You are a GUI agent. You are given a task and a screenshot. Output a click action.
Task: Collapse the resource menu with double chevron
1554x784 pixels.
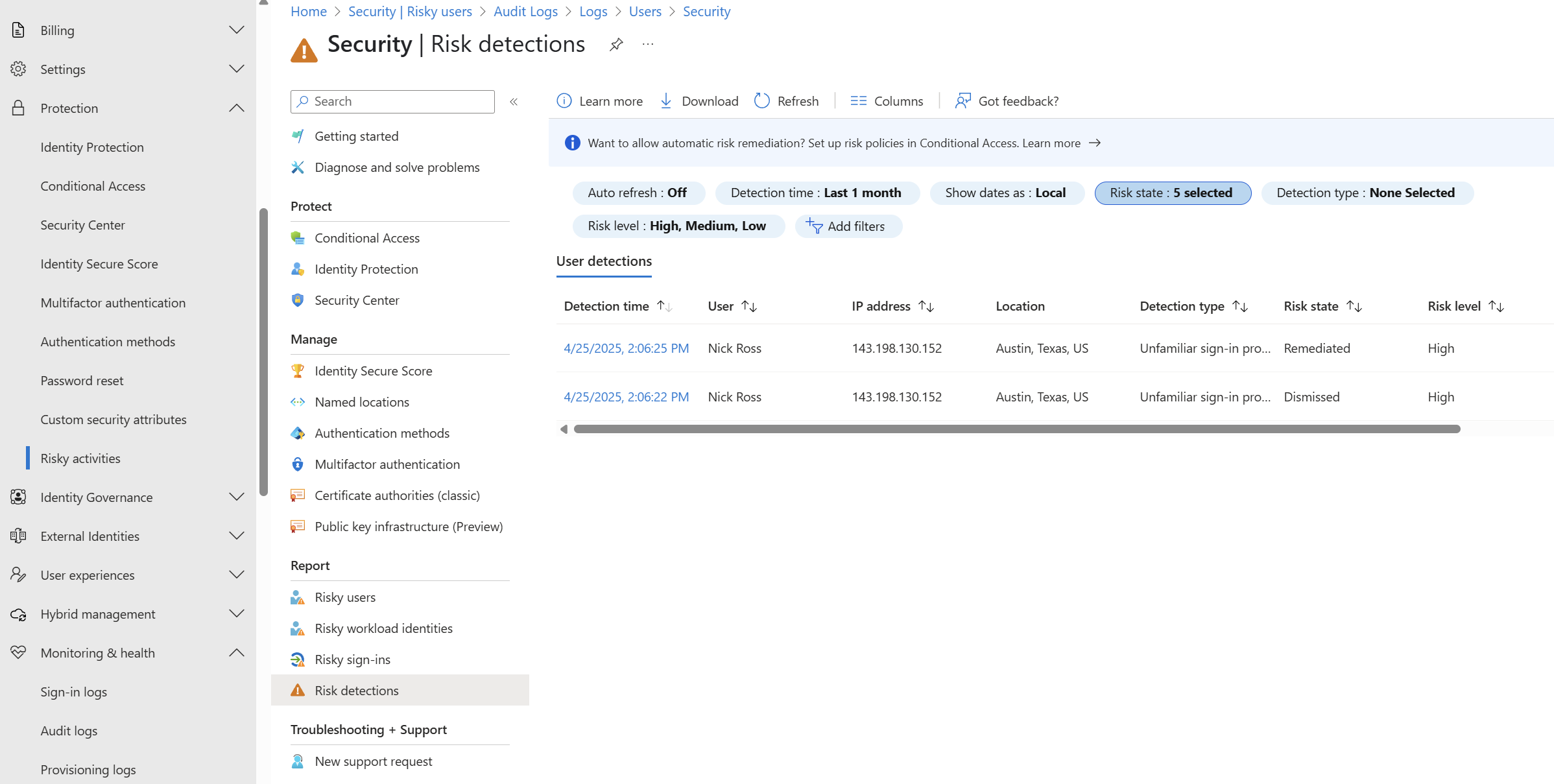(x=514, y=102)
